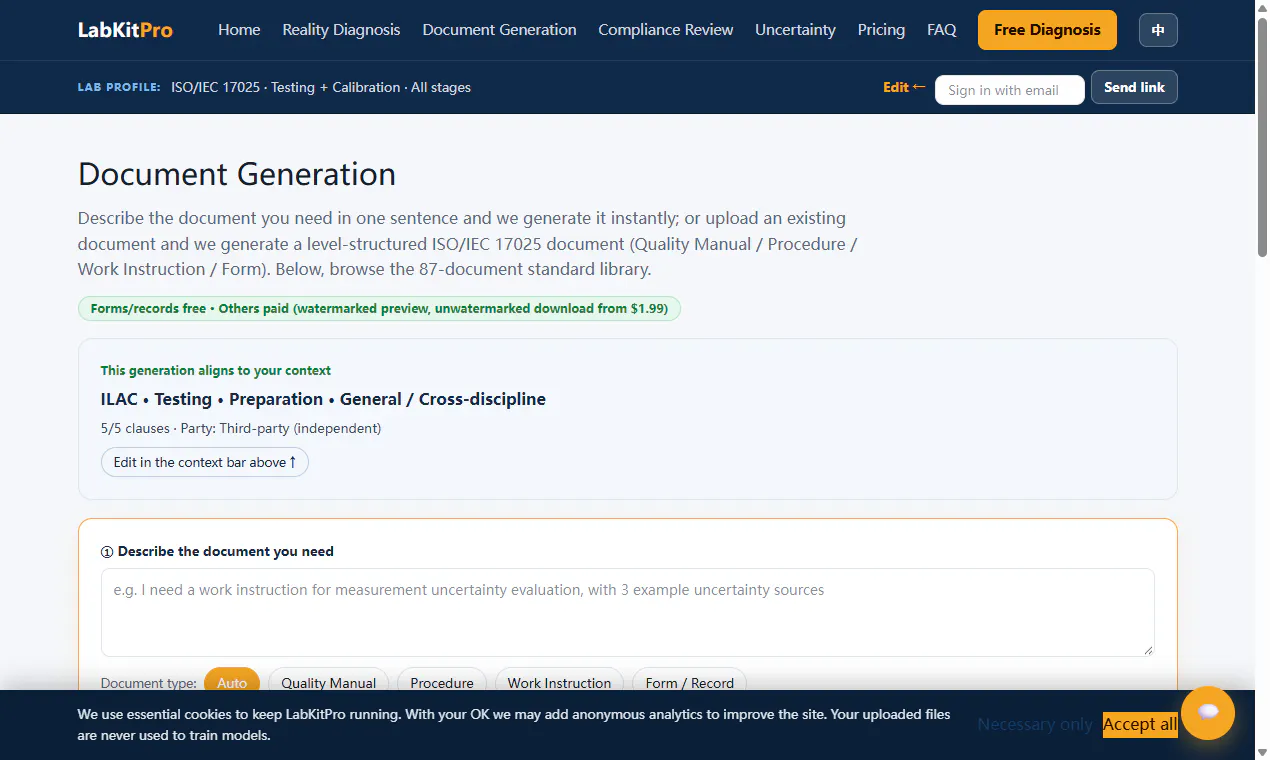Viewport: 1270px width, 760px height.
Task: Click the LabKitPro logo
Action: point(125,30)
